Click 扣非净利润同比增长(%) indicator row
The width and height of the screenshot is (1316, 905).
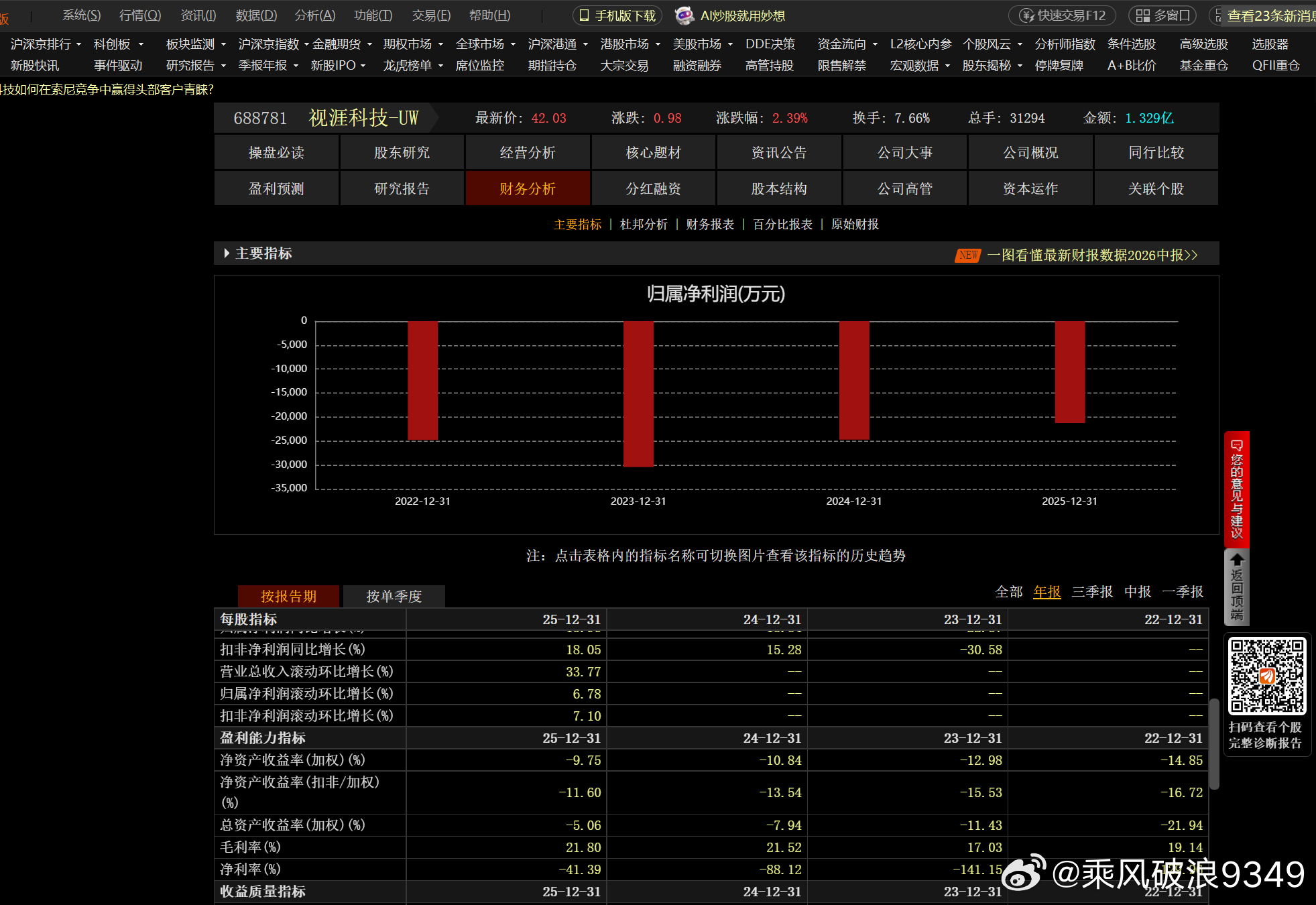pyautogui.click(x=711, y=650)
